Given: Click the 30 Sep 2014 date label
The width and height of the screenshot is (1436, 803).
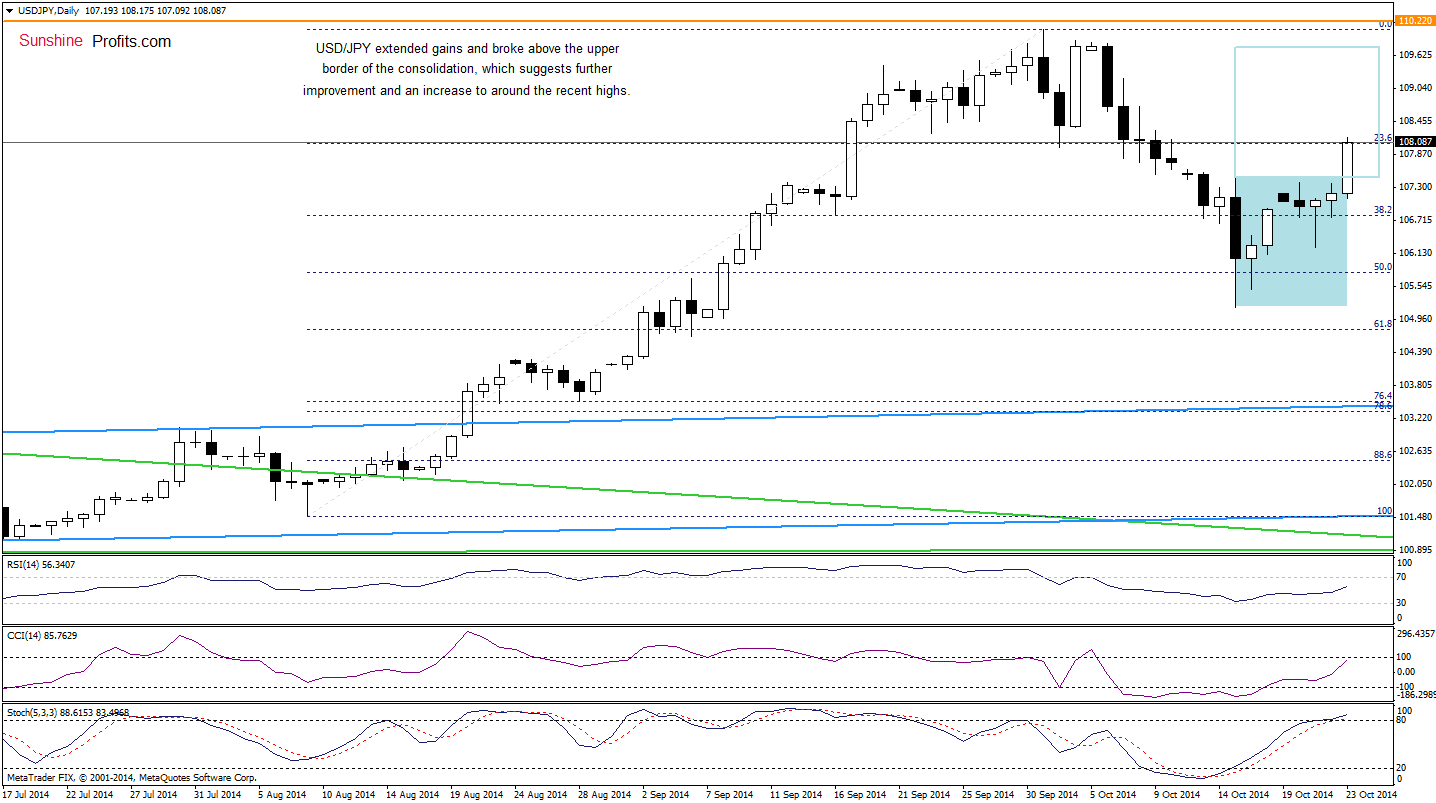Looking at the screenshot, I should (1053, 794).
